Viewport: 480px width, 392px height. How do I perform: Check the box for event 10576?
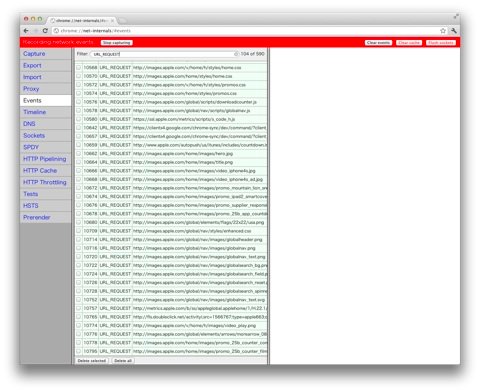click(x=79, y=102)
